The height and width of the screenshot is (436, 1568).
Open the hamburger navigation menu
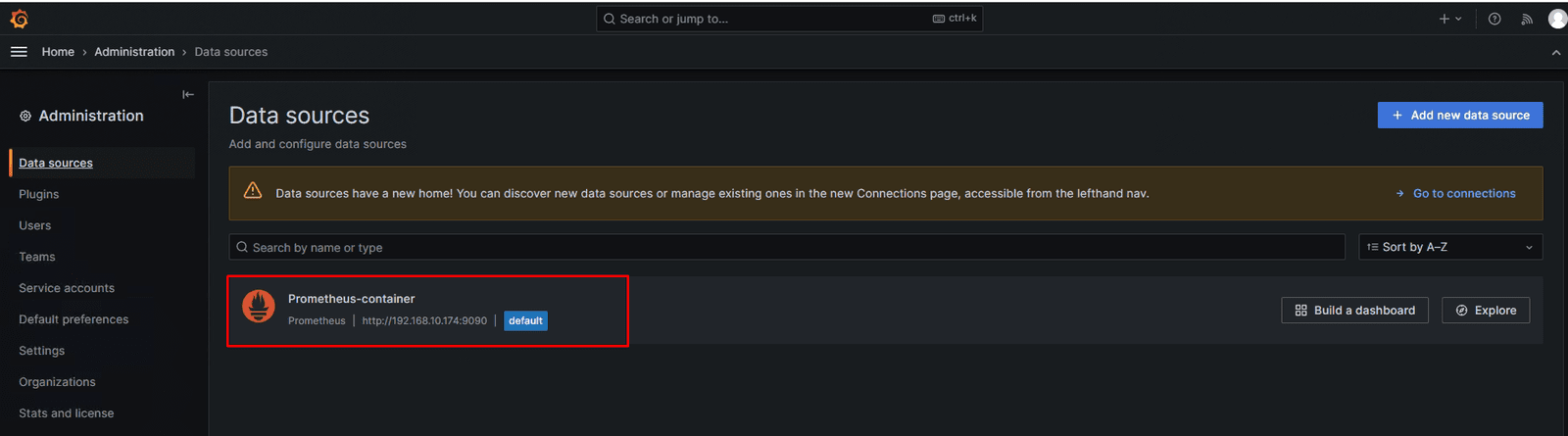(x=19, y=52)
